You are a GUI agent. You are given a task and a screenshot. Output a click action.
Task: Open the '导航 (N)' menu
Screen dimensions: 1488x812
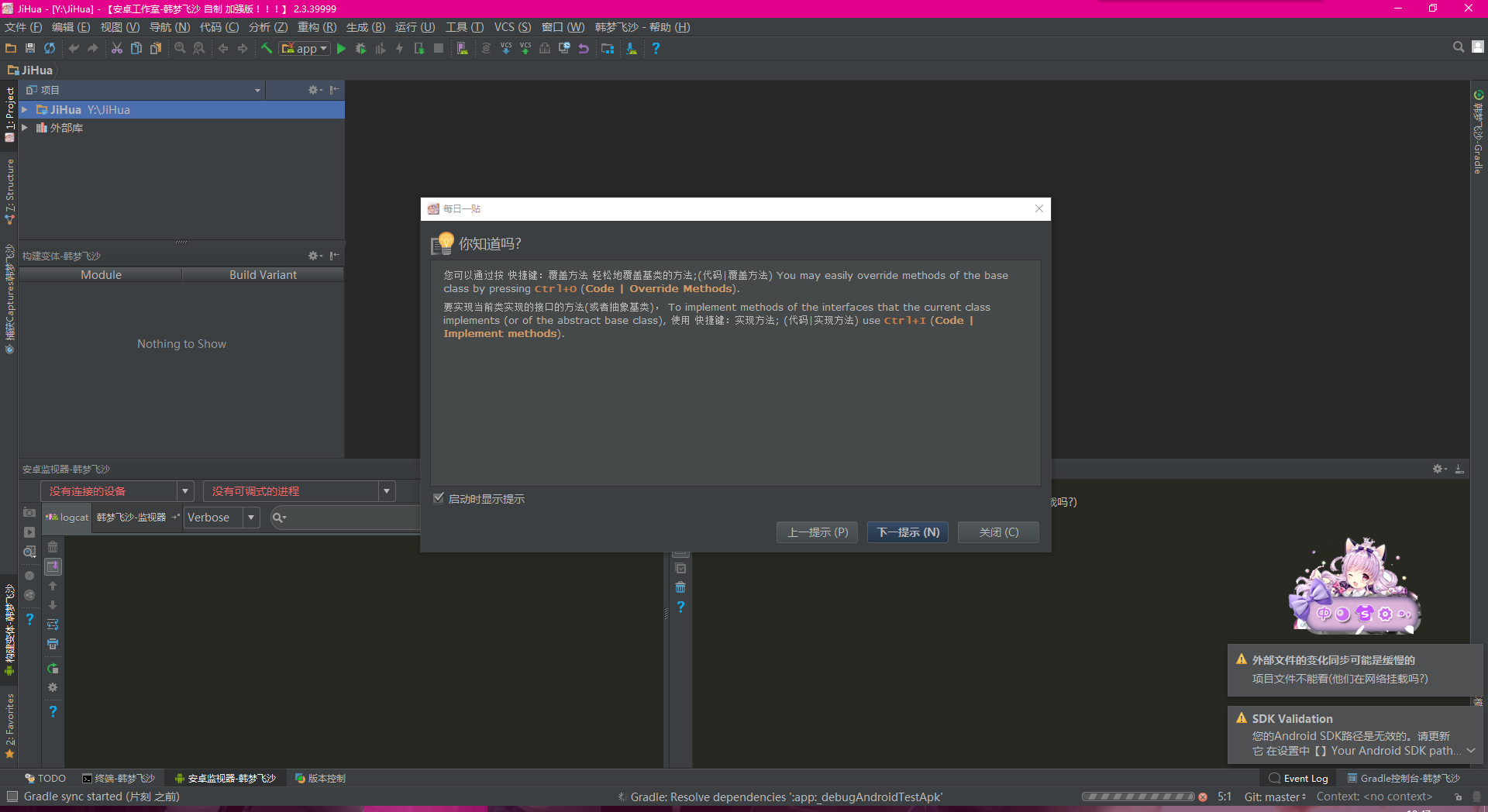(170, 27)
